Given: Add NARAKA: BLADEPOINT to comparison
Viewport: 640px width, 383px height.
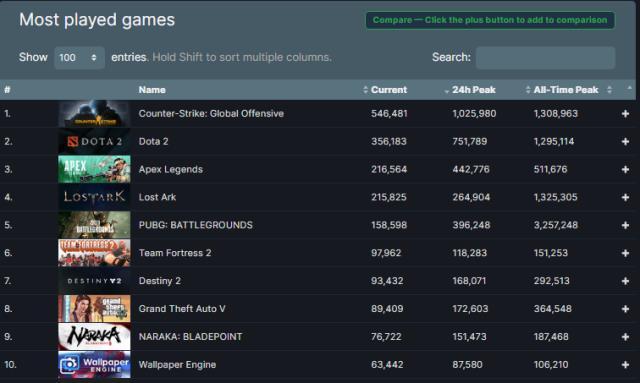Looking at the screenshot, I should [x=625, y=337].
